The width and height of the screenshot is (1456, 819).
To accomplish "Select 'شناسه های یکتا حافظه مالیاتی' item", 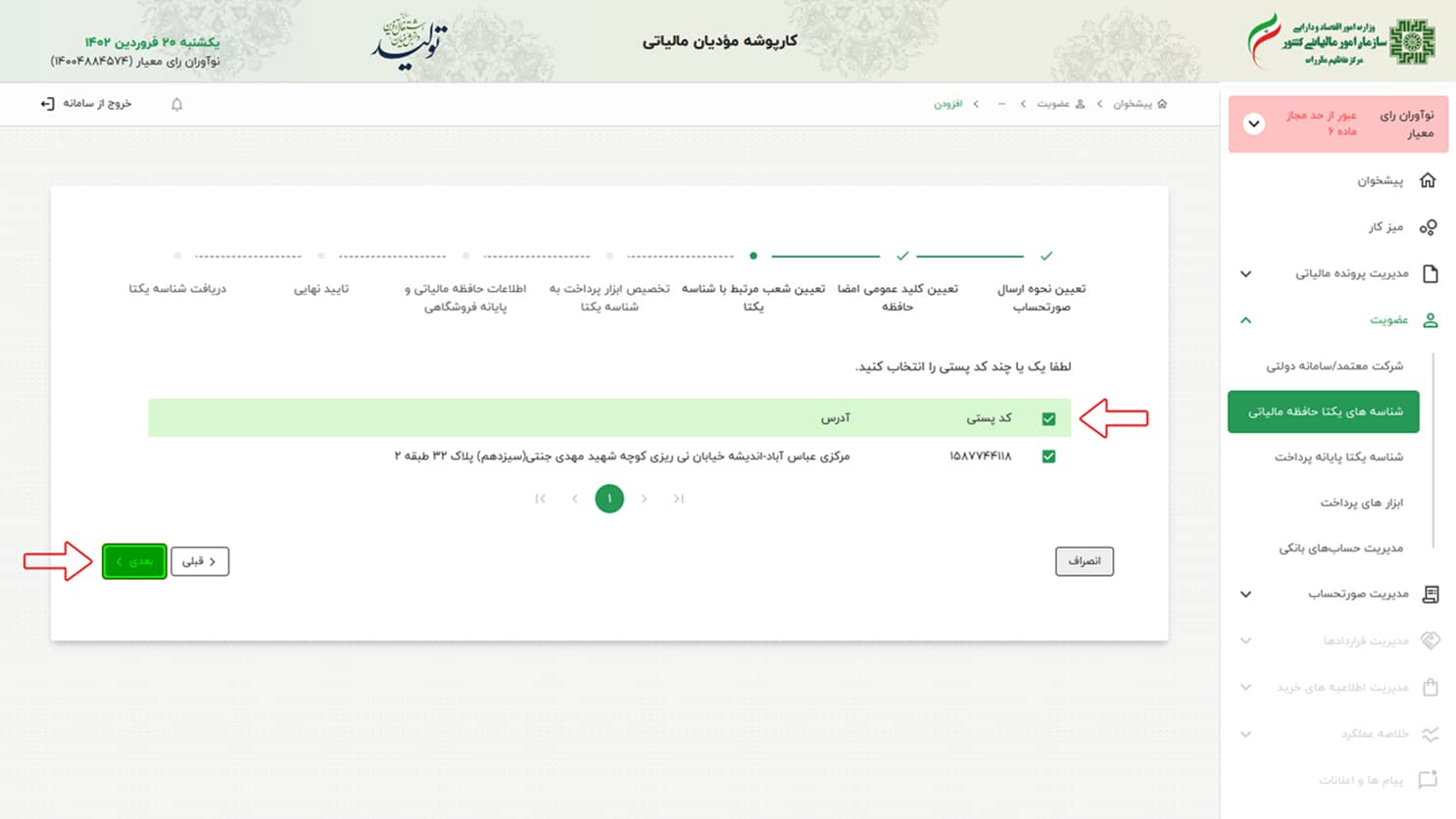I will pyautogui.click(x=1324, y=411).
